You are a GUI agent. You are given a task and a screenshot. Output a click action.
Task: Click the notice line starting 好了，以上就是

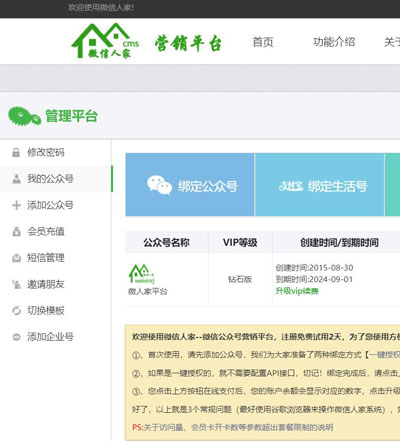pyautogui.click(x=266, y=409)
